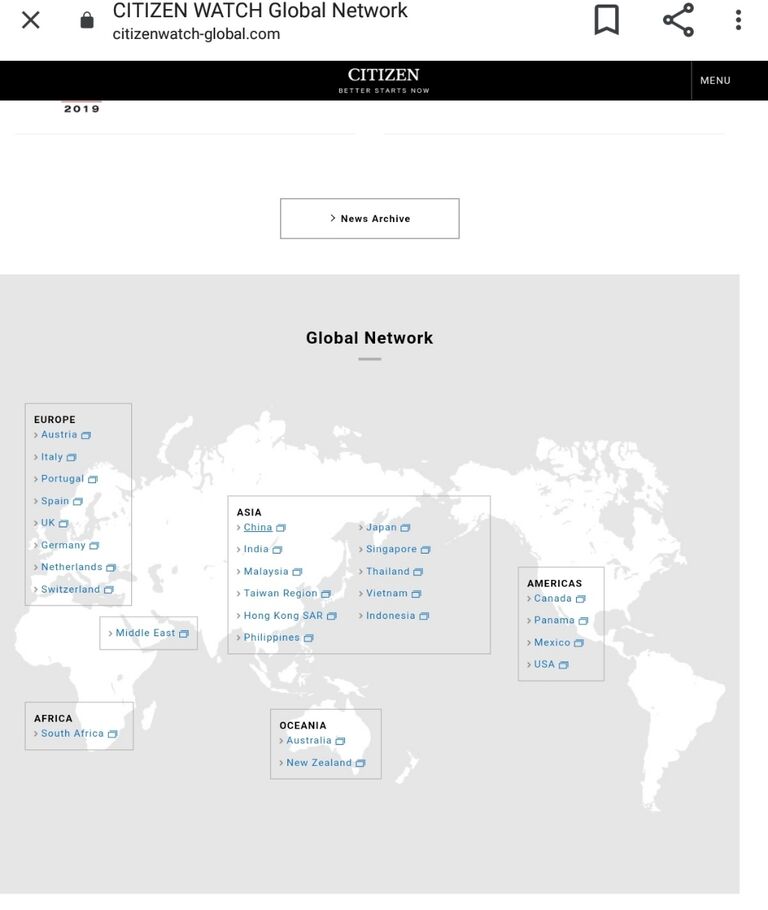Click new-window icon beside Singapore
The height and width of the screenshot is (910, 768).
(426, 550)
